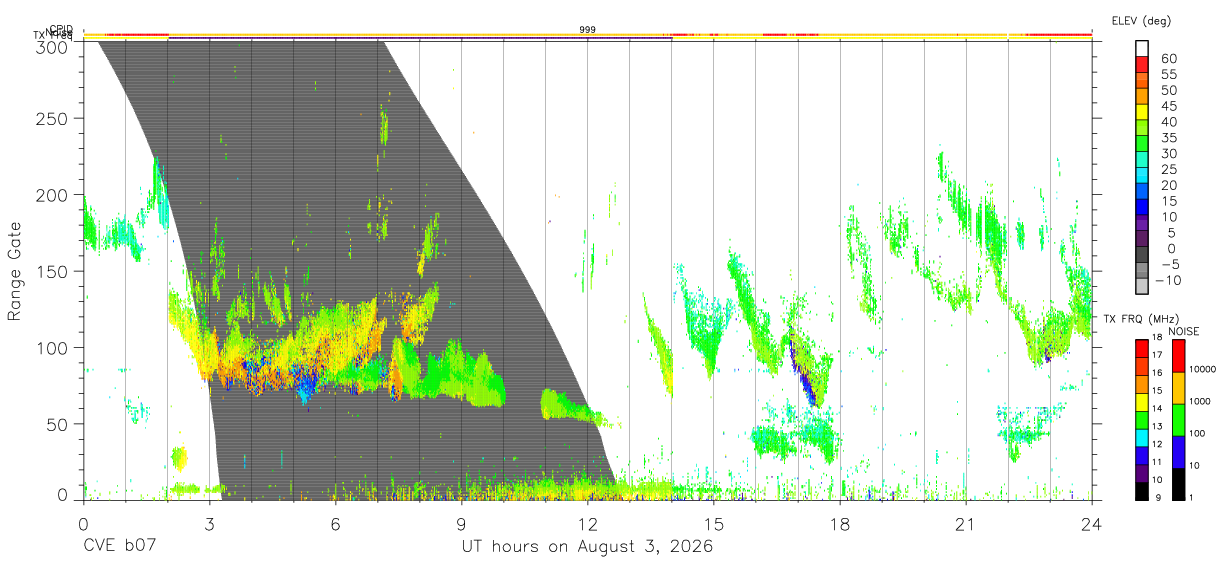The image size is (1228, 567).
Task: Click the '24' tick on the UT hours axis
Action: [x=1092, y=523]
